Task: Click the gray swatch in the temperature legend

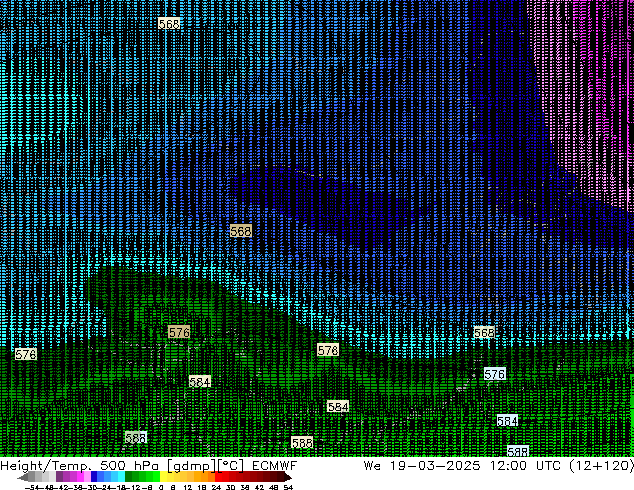Action: coord(31,477)
